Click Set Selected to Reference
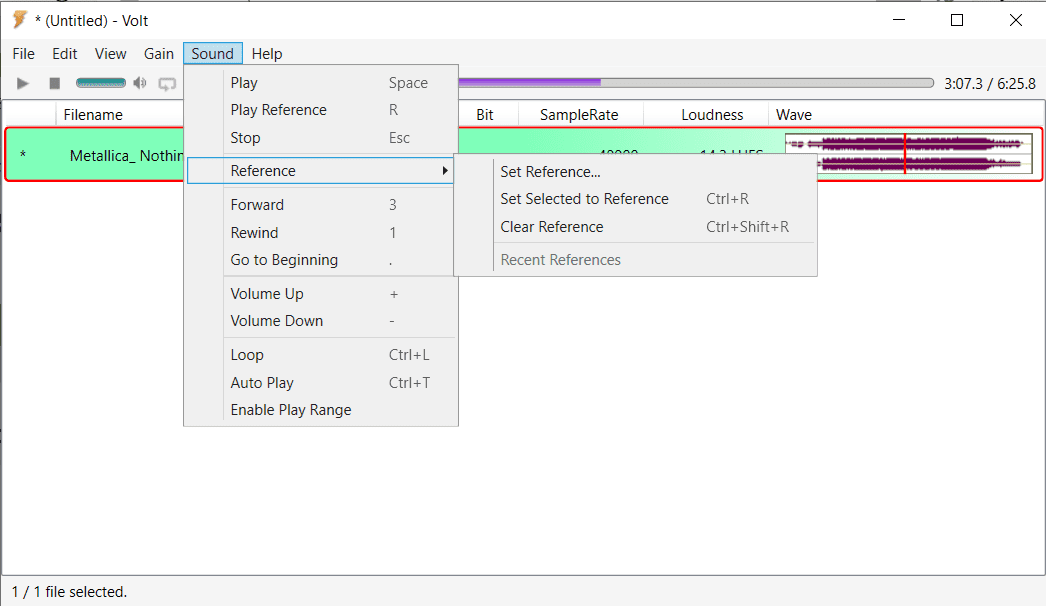This screenshot has width=1046, height=606. pyautogui.click(x=584, y=199)
